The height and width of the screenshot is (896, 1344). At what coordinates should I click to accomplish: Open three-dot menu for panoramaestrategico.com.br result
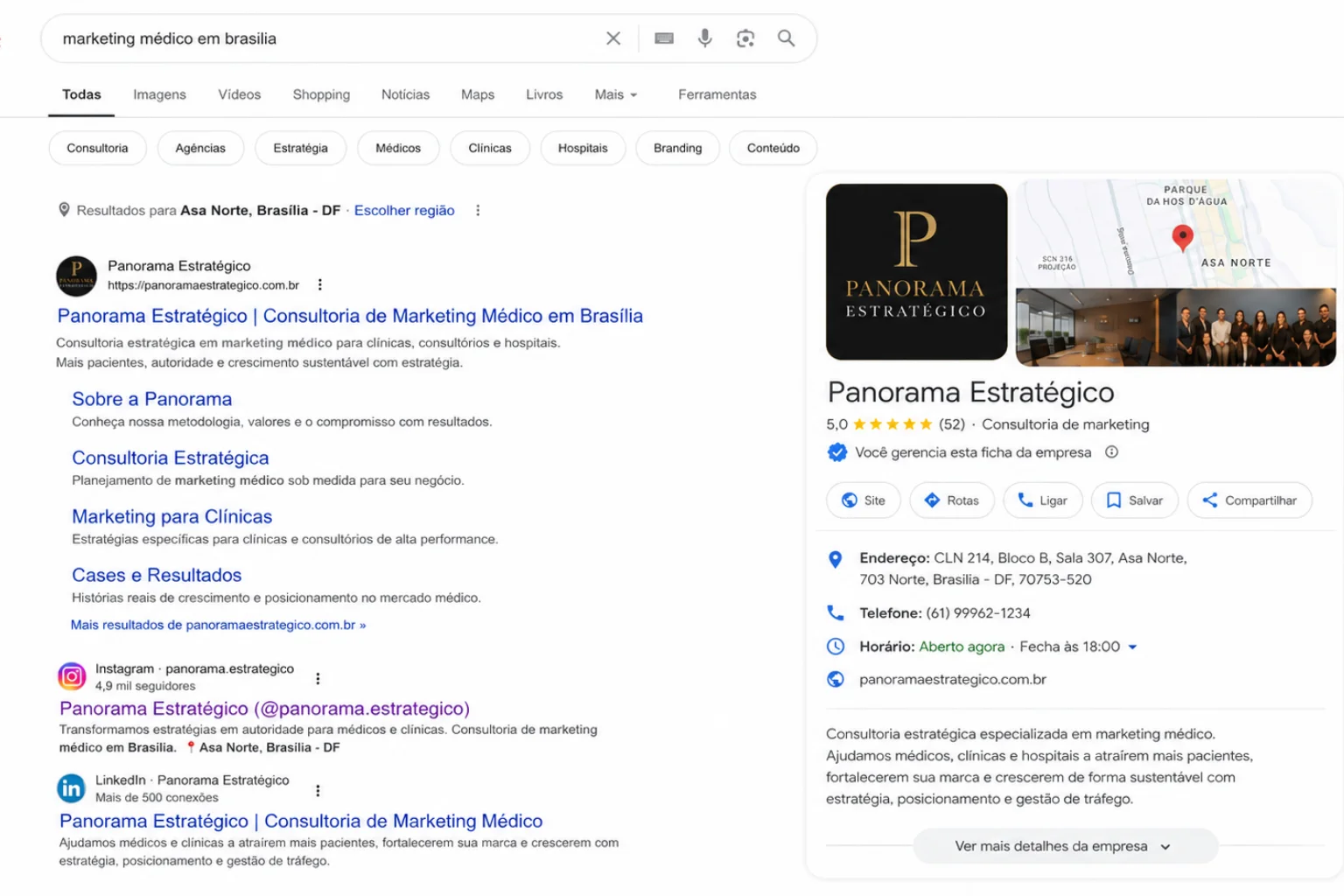pos(320,284)
